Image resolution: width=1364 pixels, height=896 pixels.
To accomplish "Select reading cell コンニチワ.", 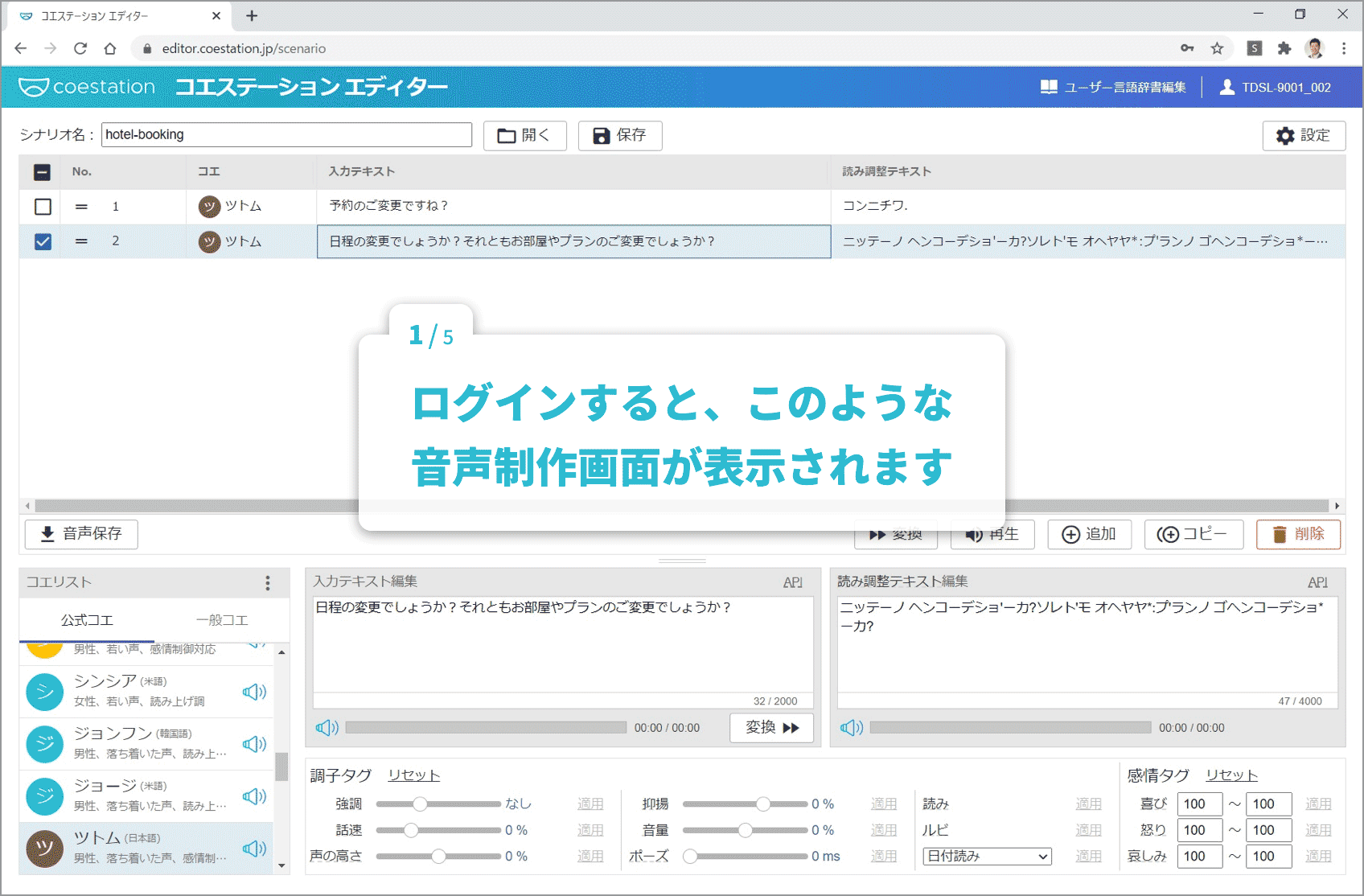I will pyautogui.click(x=1088, y=206).
